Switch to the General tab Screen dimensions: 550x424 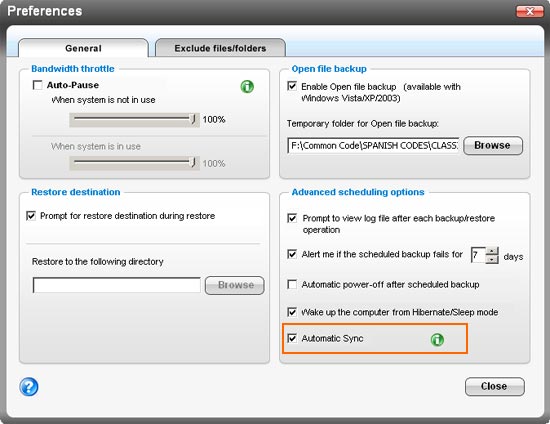point(83,48)
